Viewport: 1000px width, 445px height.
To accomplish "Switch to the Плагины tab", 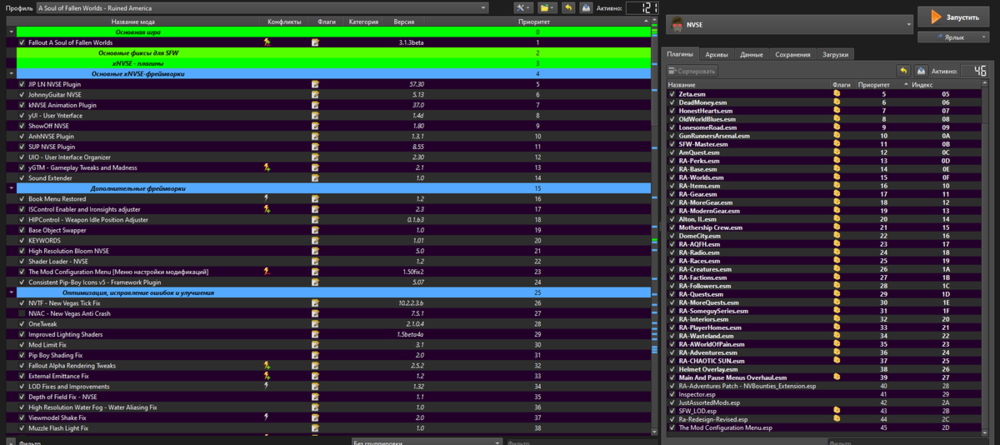I will pos(680,54).
